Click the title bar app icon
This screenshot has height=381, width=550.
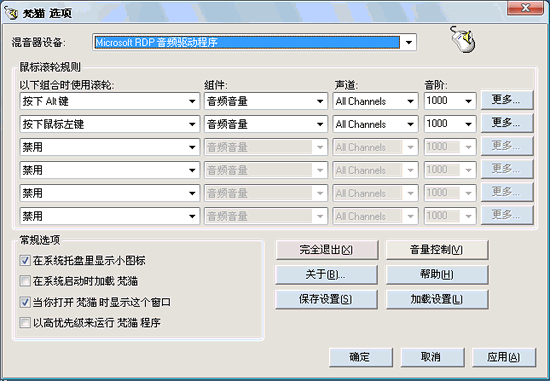pos(11,13)
